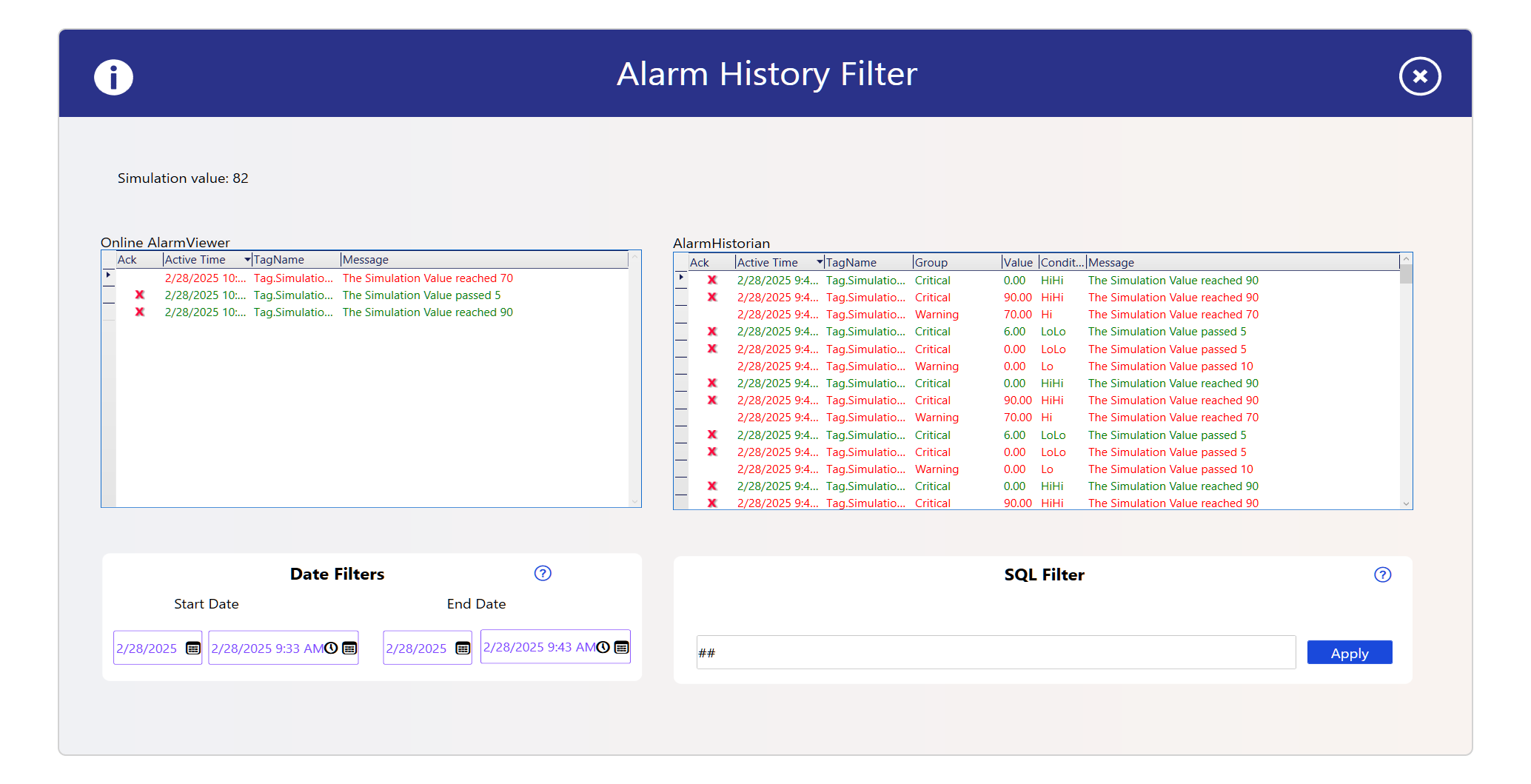This screenshot has width=1531, height=784.
Task: Close the Alarm History Filter dialog
Action: pyautogui.click(x=1418, y=76)
